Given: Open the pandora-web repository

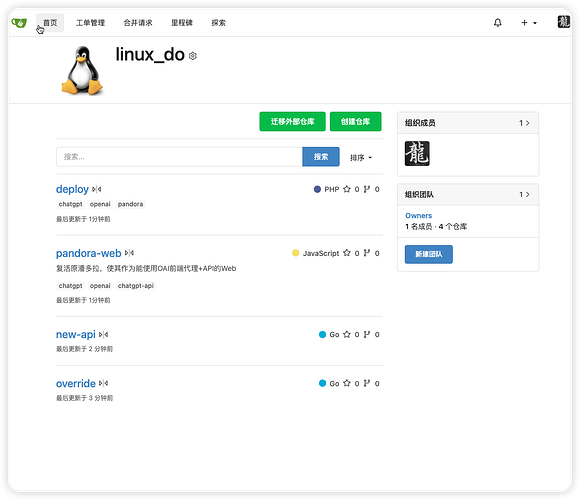Looking at the screenshot, I should tap(88, 253).
